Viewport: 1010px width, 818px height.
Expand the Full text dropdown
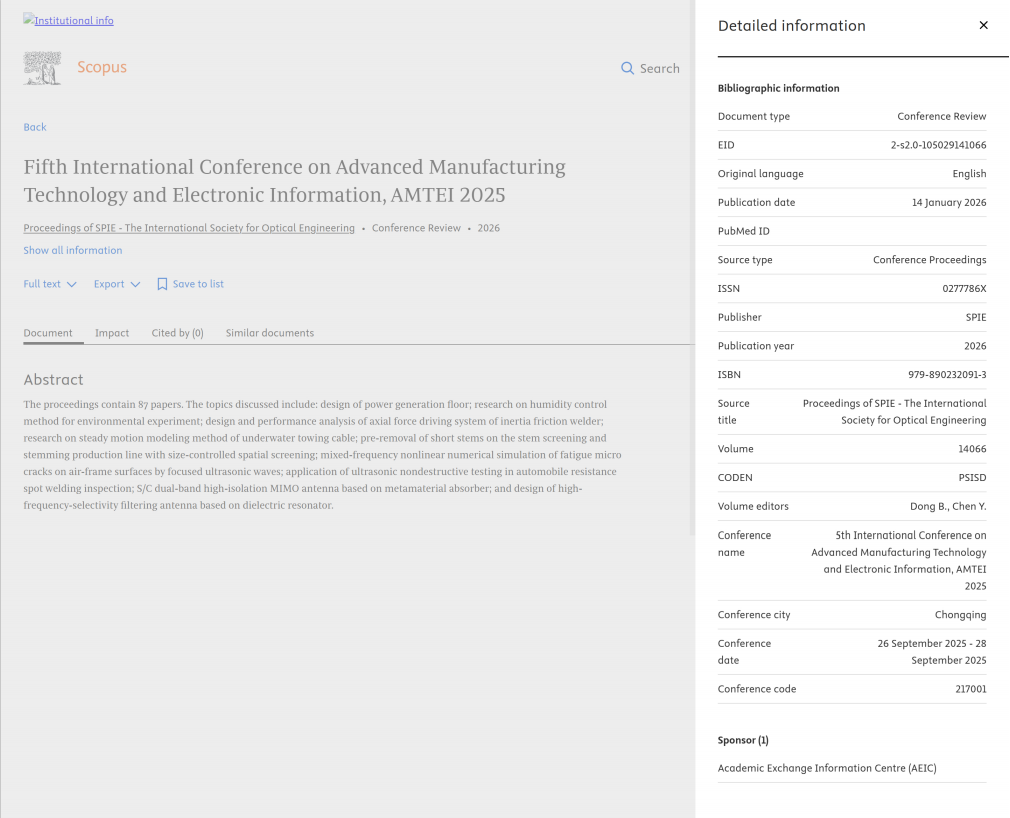pyautogui.click(x=50, y=284)
